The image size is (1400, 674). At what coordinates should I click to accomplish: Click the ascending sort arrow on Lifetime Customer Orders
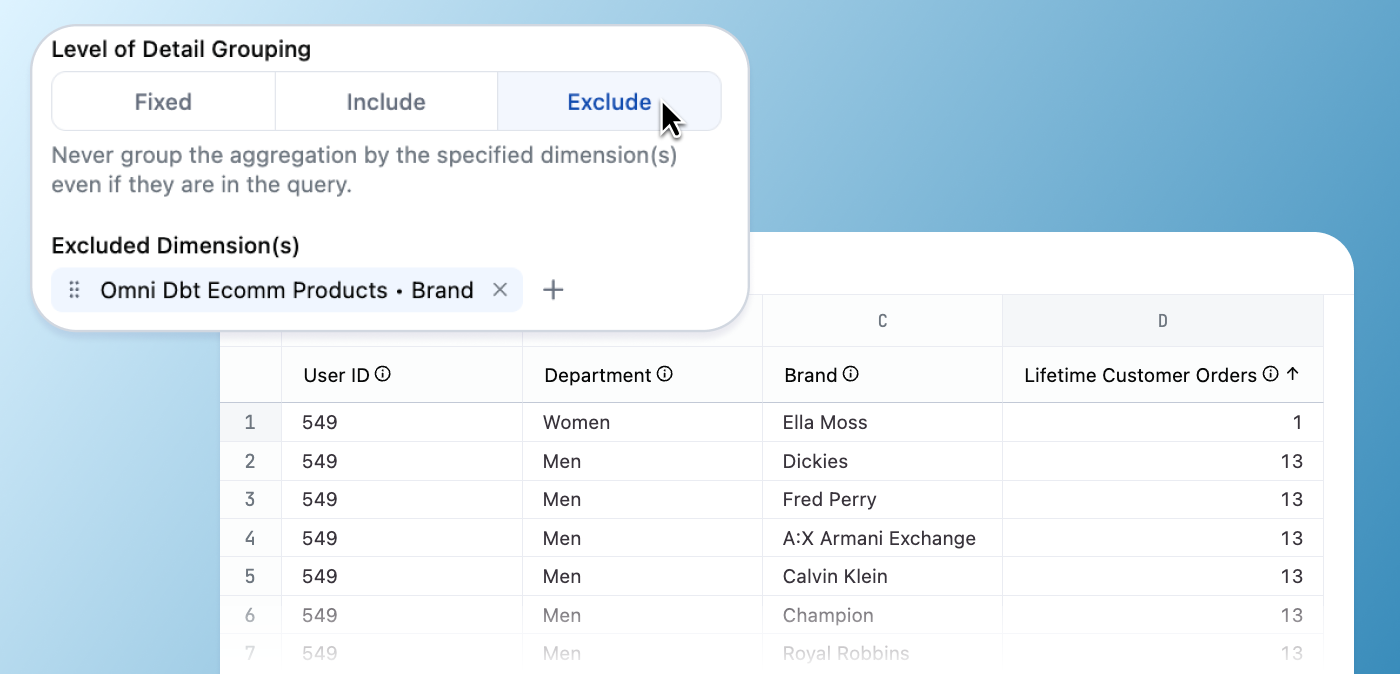1292,374
